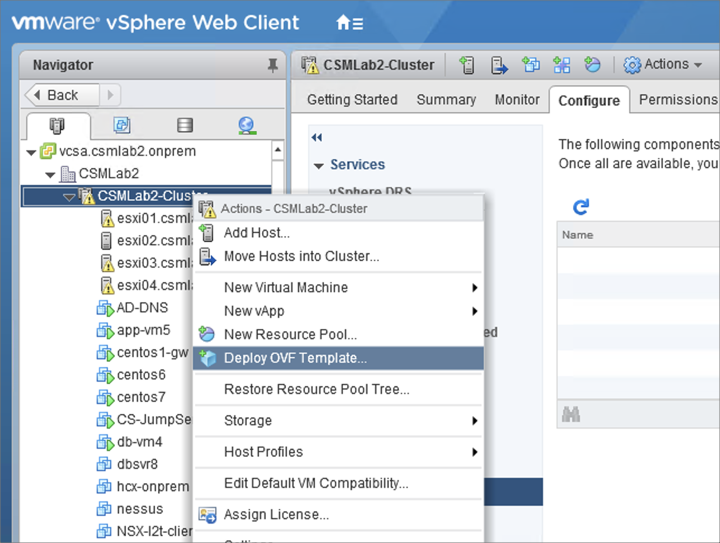This screenshot has width=720, height=543.
Task: Click the CSMLab2 datacenter entry
Action: (x=100, y=174)
